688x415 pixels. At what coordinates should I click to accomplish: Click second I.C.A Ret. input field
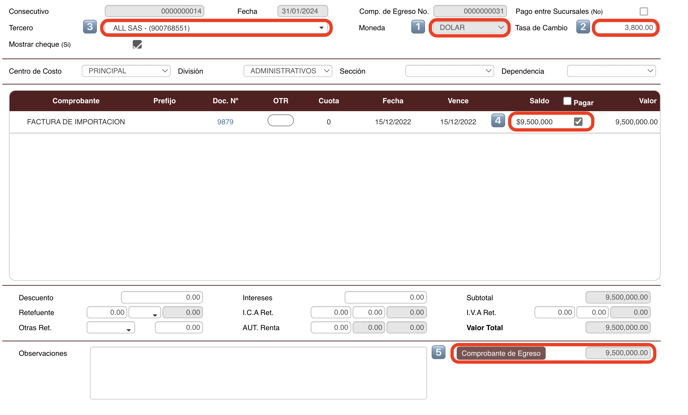369,312
